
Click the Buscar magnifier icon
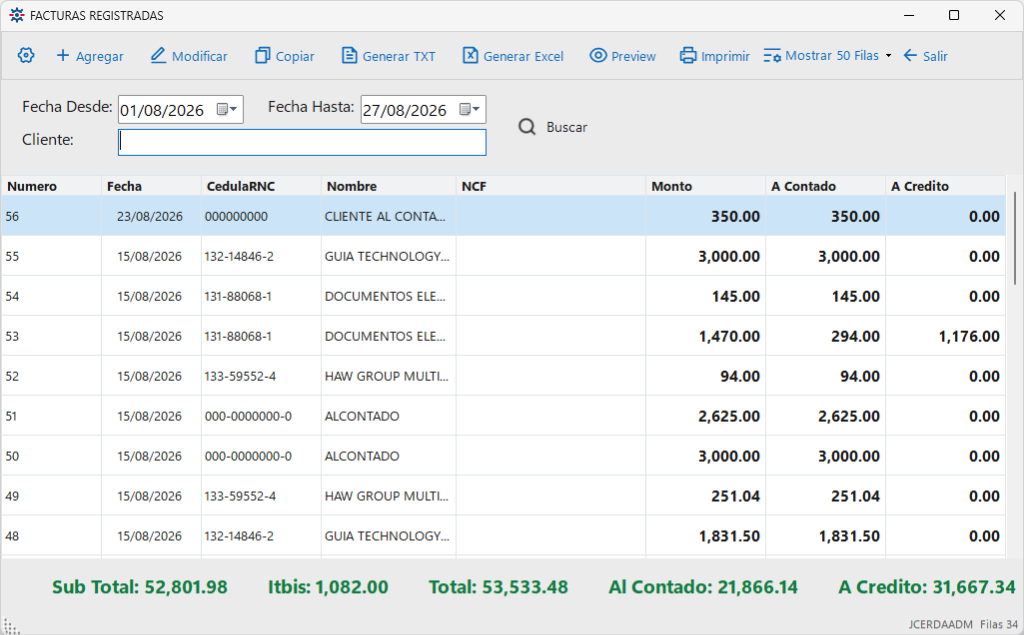527,127
